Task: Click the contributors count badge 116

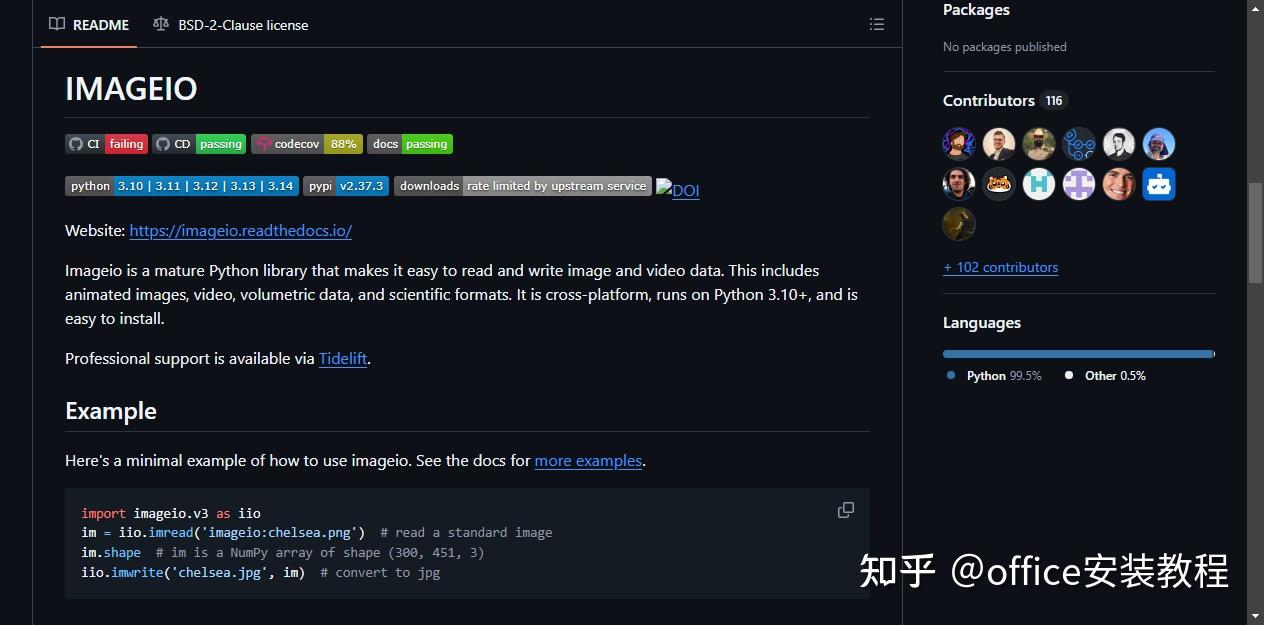Action: pyautogui.click(x=1054, y=100)
